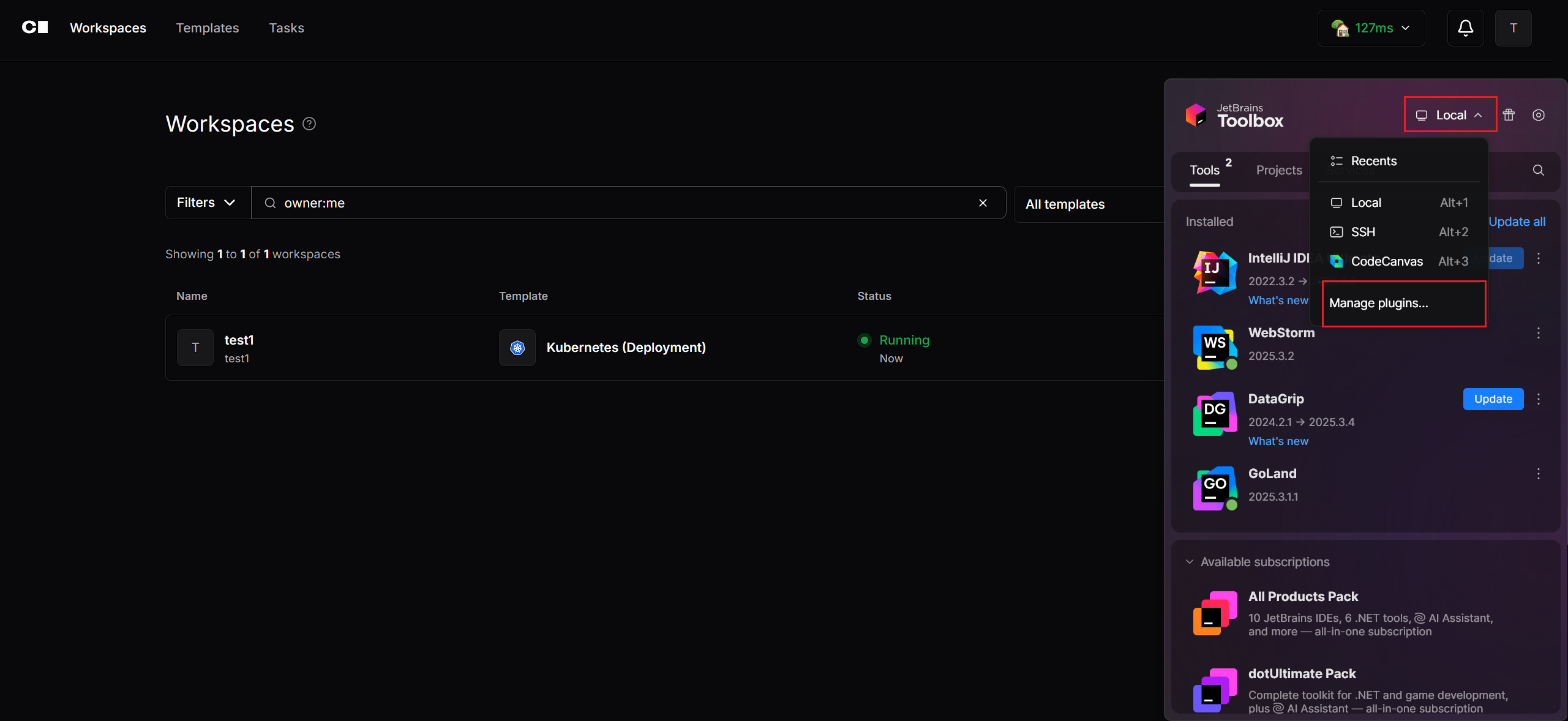Choose Manage plugins... menu entry
1568x721 pixels.
(x=1378, y=303)
